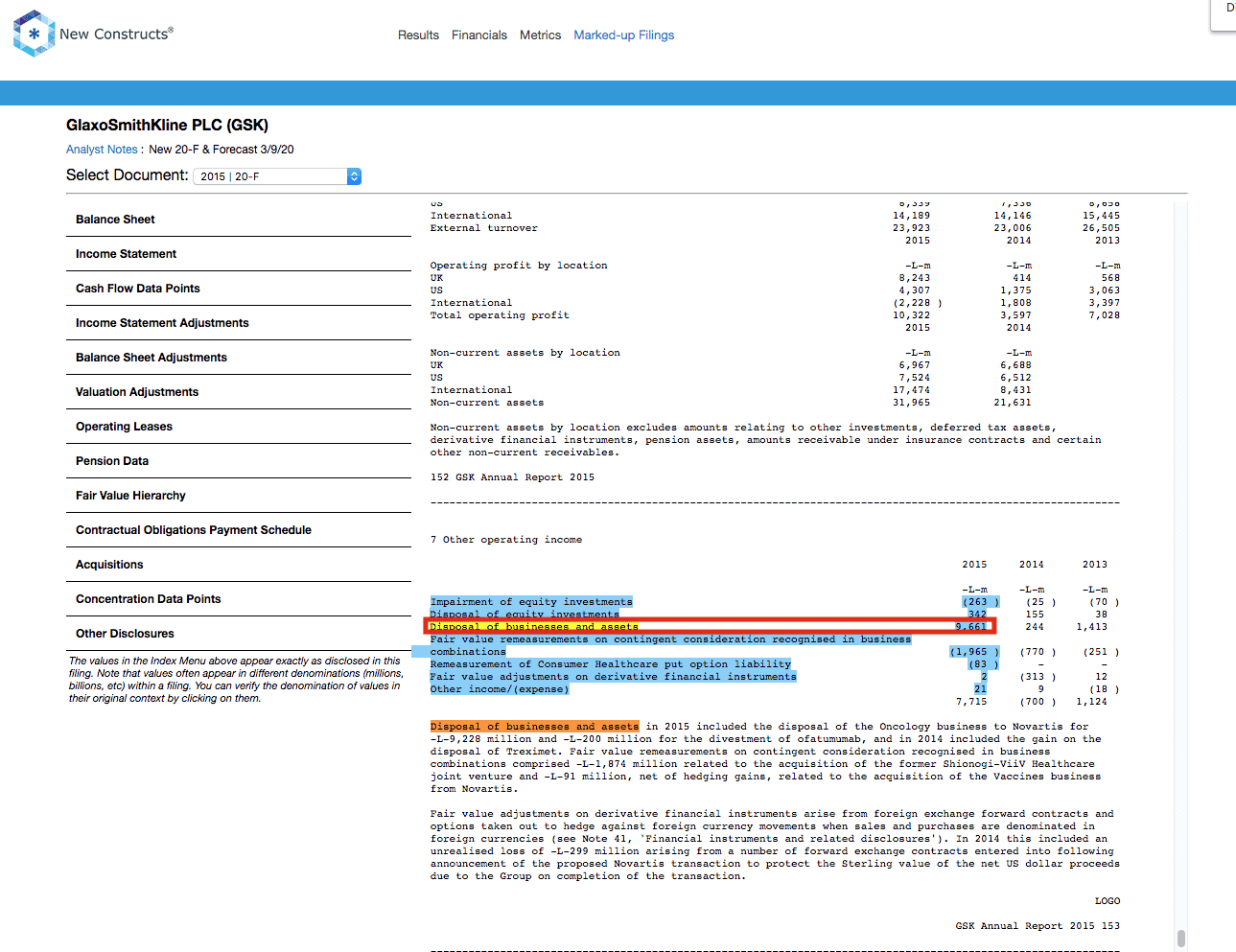Select Contractual Obligations Payment Schedule
Viewport: 1236px width, 952px height.
click(x=239, y=530)
